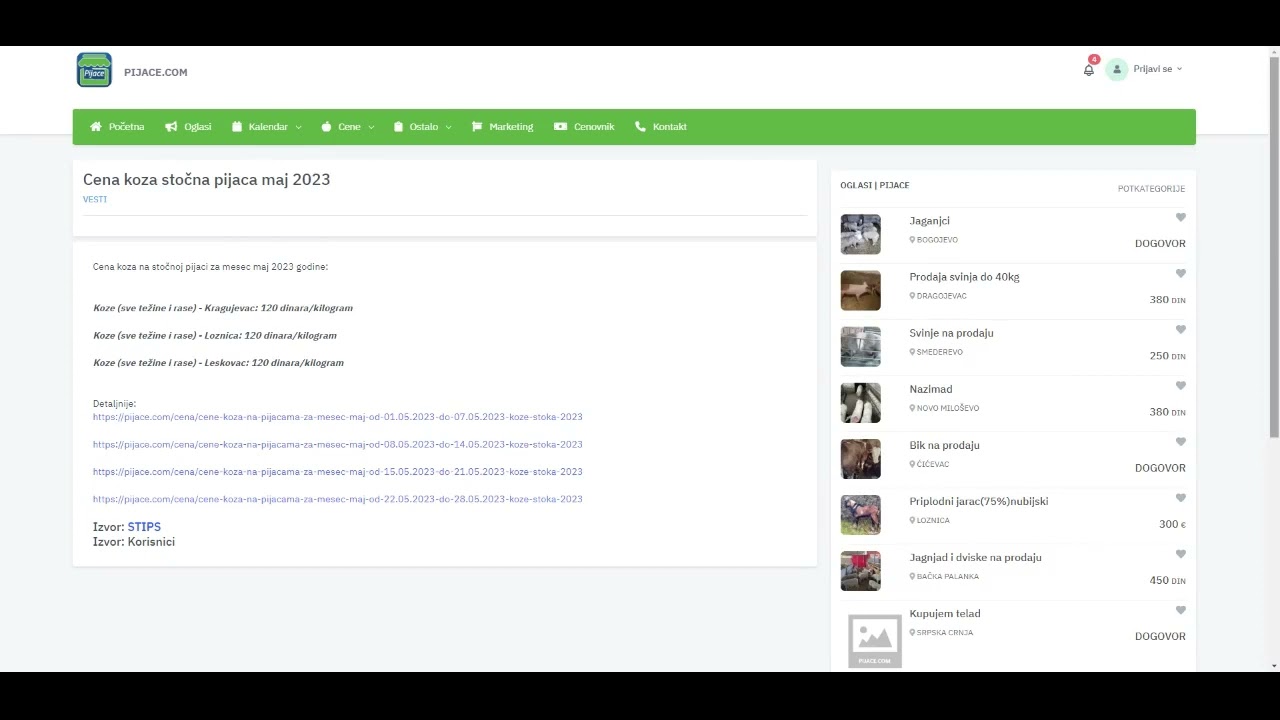This screenshot has height=720, width=1280.
Task: Favorite the Nazimad ad with heart
Action: click(x=1180, y=385)
